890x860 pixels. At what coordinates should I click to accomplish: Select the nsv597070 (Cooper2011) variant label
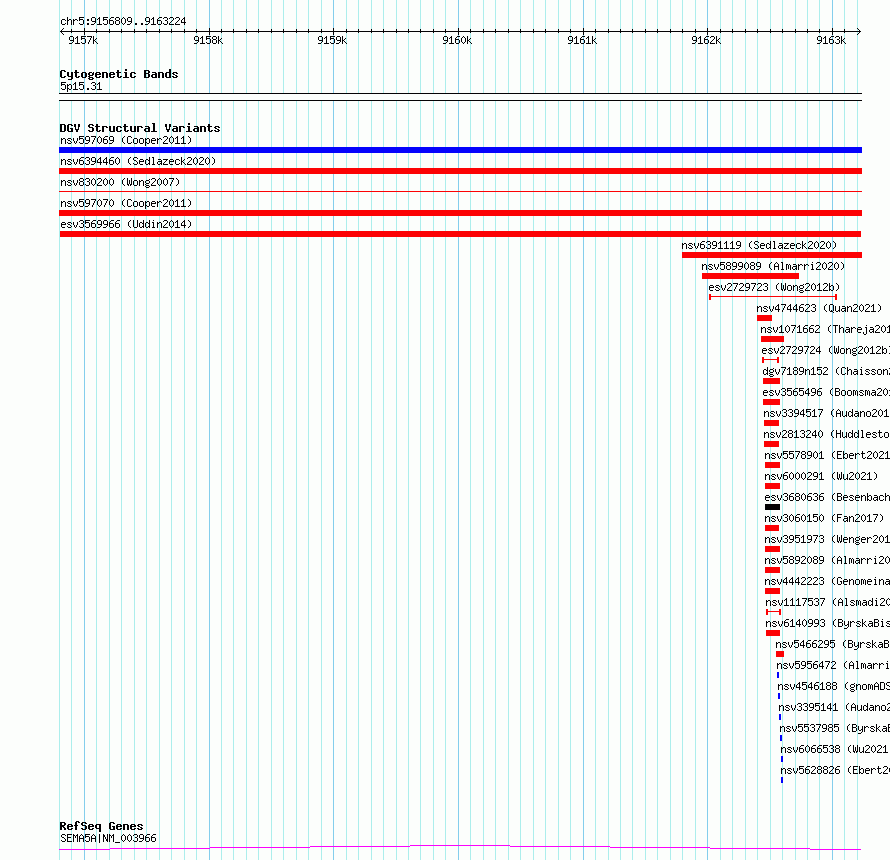(126, 203)
